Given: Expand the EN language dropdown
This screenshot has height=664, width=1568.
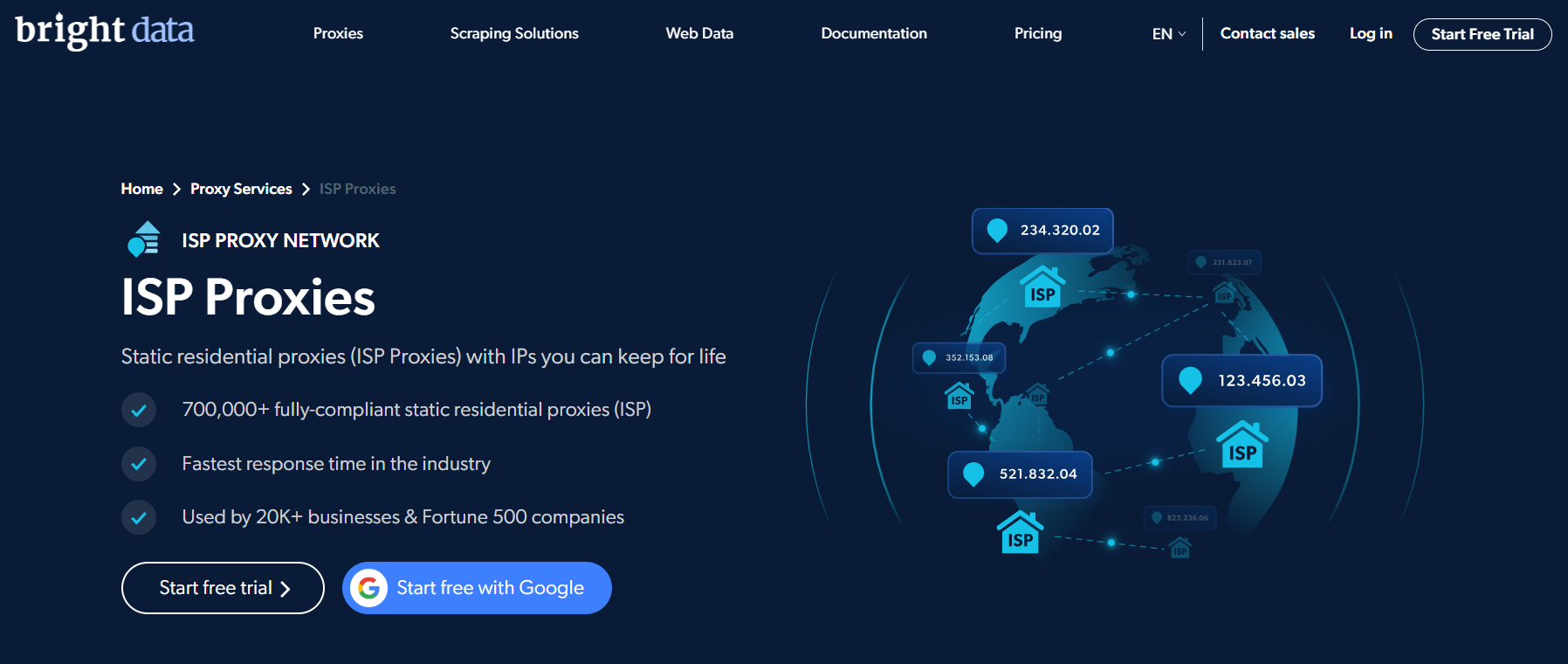Looking at the screenshot, I should tap(1169, 34).
